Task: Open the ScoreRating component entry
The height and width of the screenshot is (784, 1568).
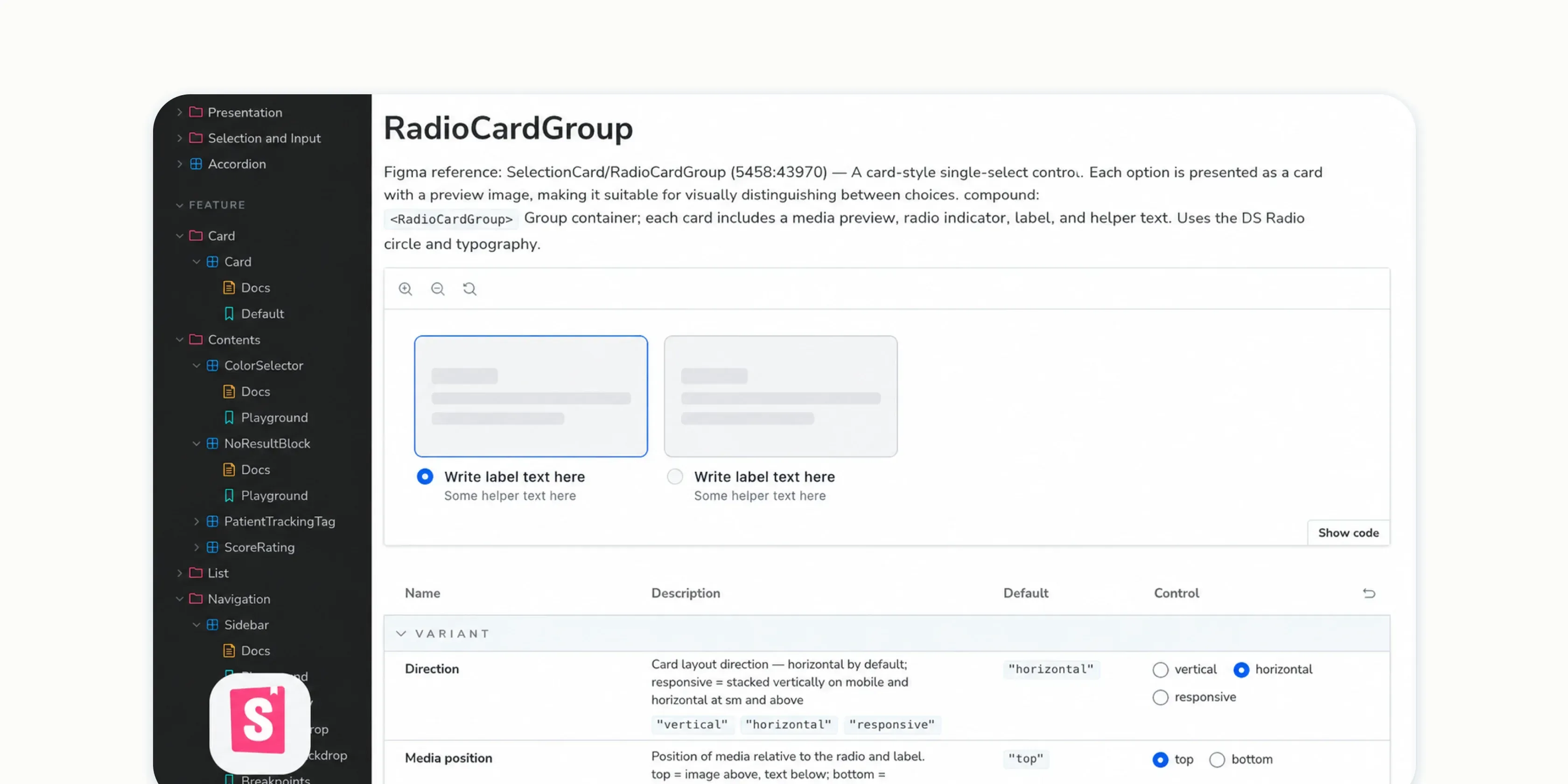Action: pos(259,547)
